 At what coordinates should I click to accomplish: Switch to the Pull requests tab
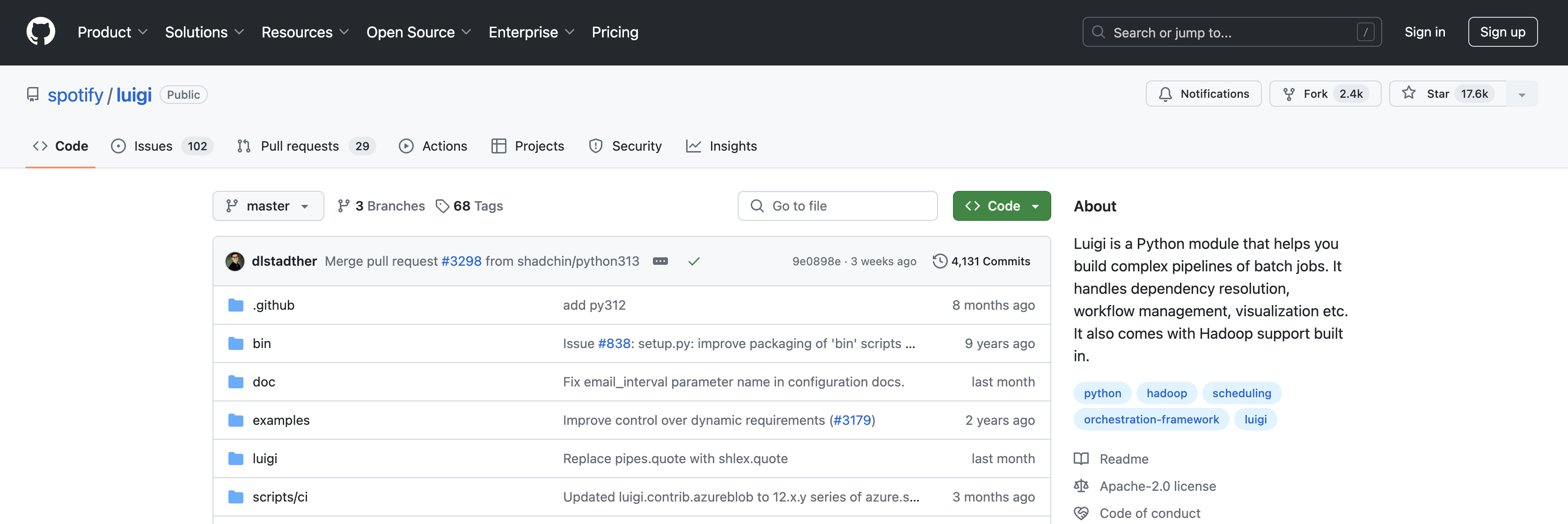click(306, 146)
